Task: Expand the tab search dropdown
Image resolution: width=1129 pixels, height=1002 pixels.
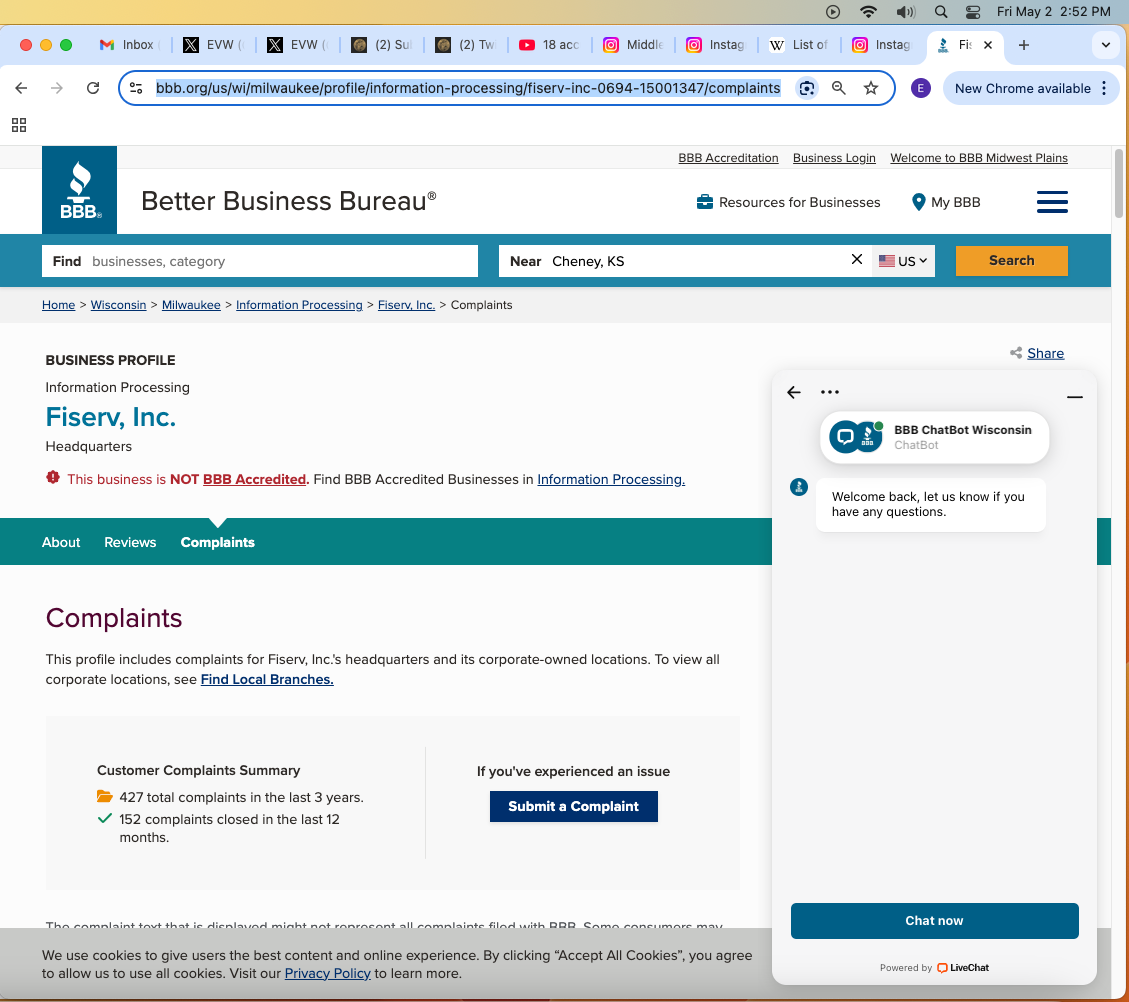Action: tap(1105, 45)
